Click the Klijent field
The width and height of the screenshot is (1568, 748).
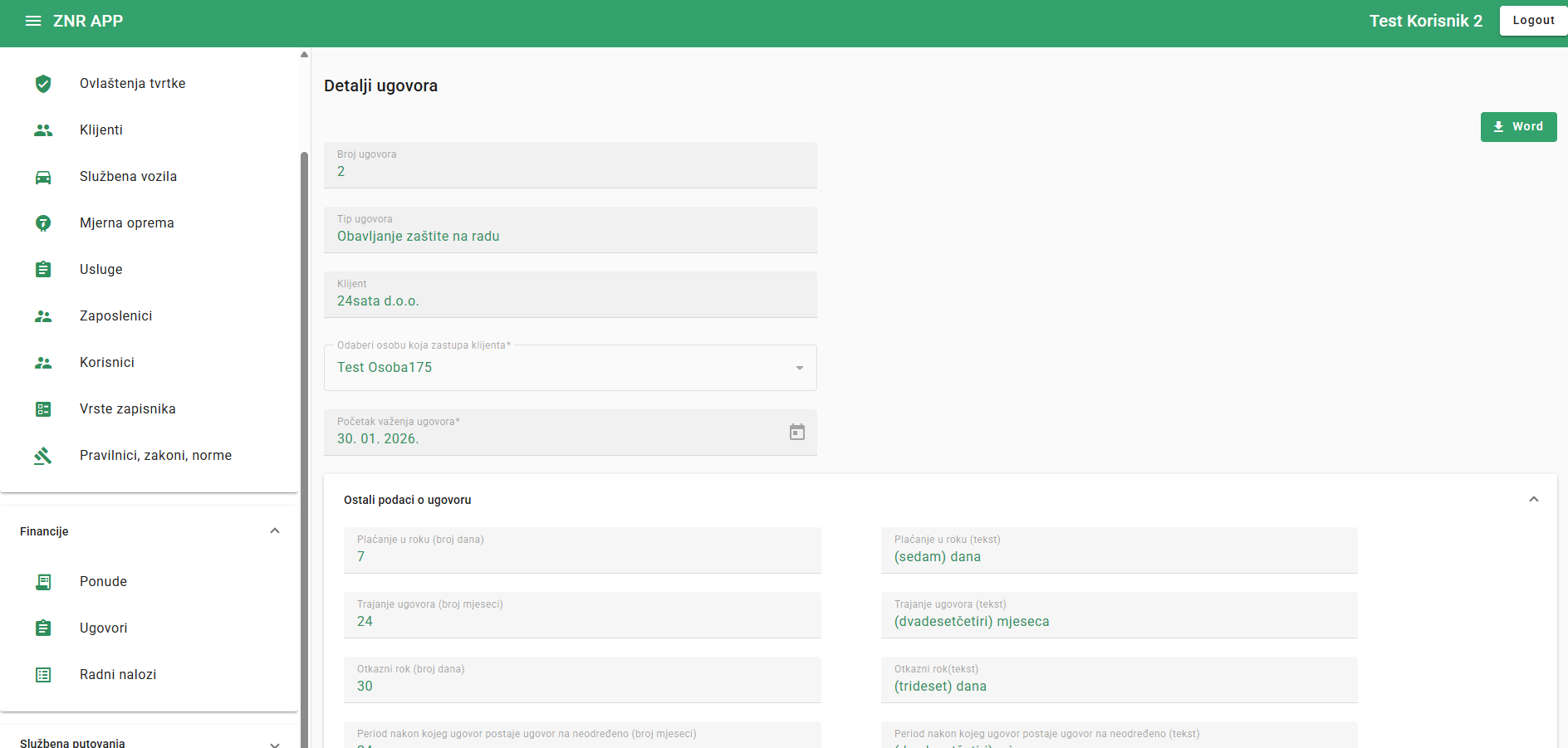(571, 295)
